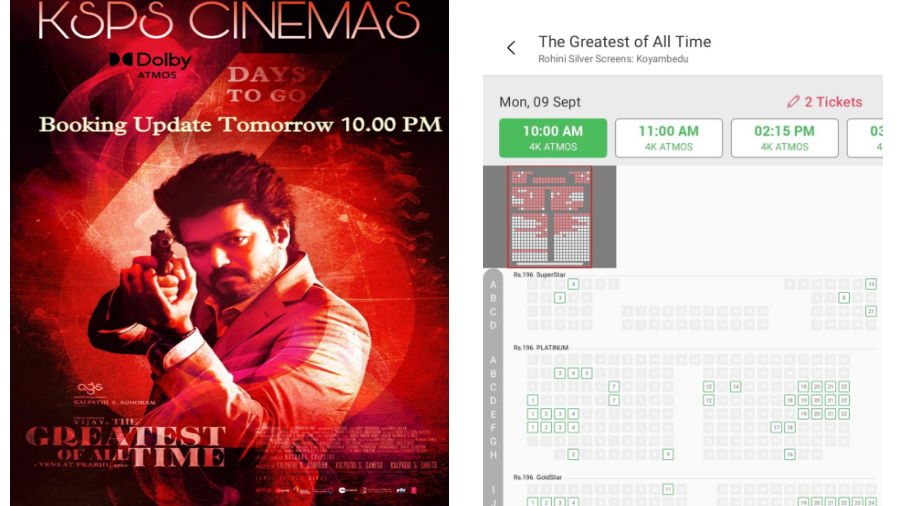
Task: Choose SuperStar row C seat 21
Action: 871,312
